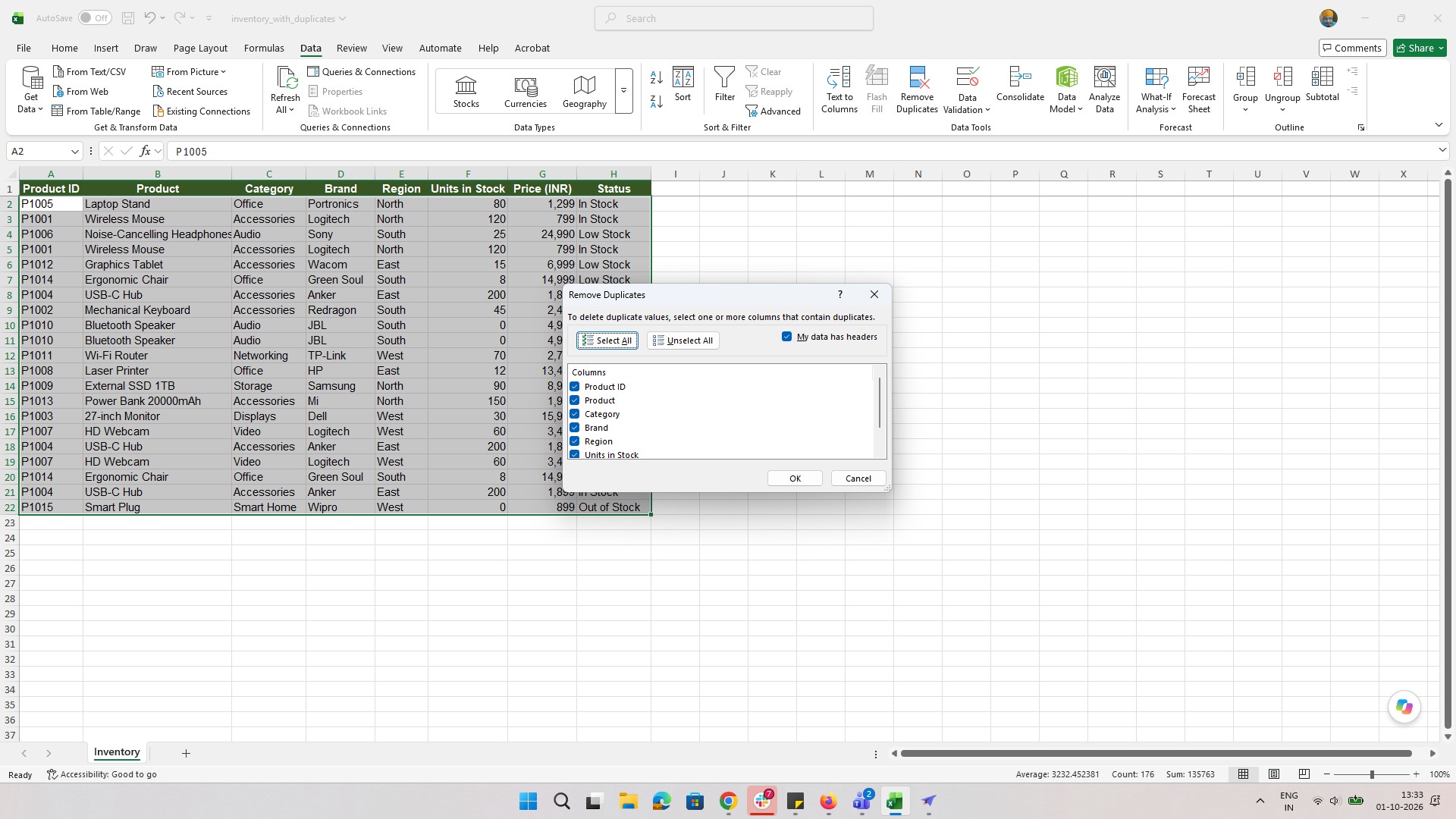The width and height of the screenshot is (1456, 819).
Task: Open the File menu
Action: (x=24, y=48)
